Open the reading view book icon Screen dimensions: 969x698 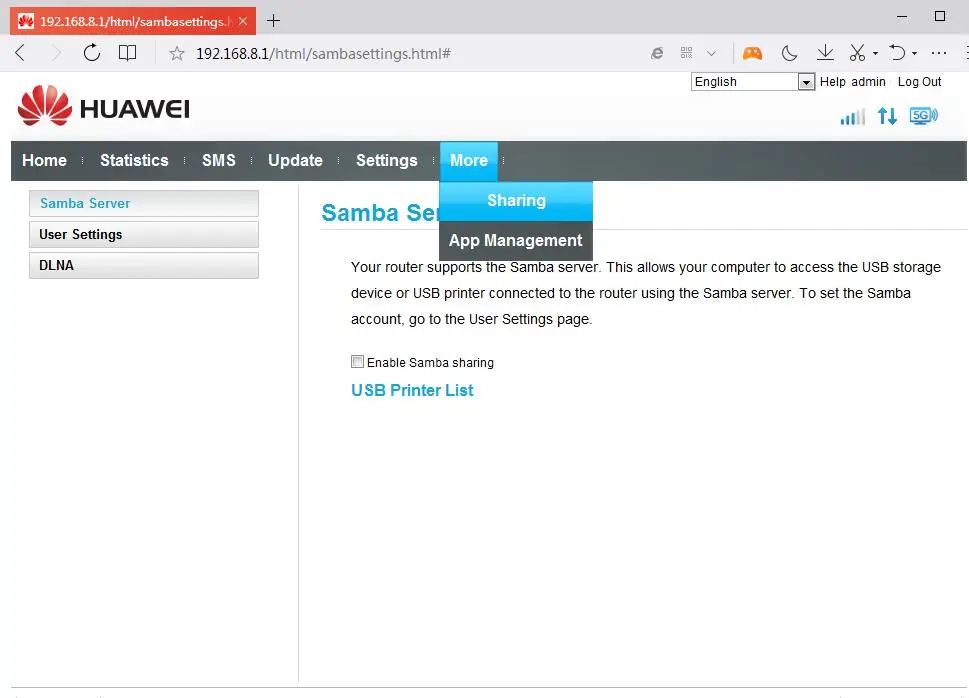[x=127, y=53]
